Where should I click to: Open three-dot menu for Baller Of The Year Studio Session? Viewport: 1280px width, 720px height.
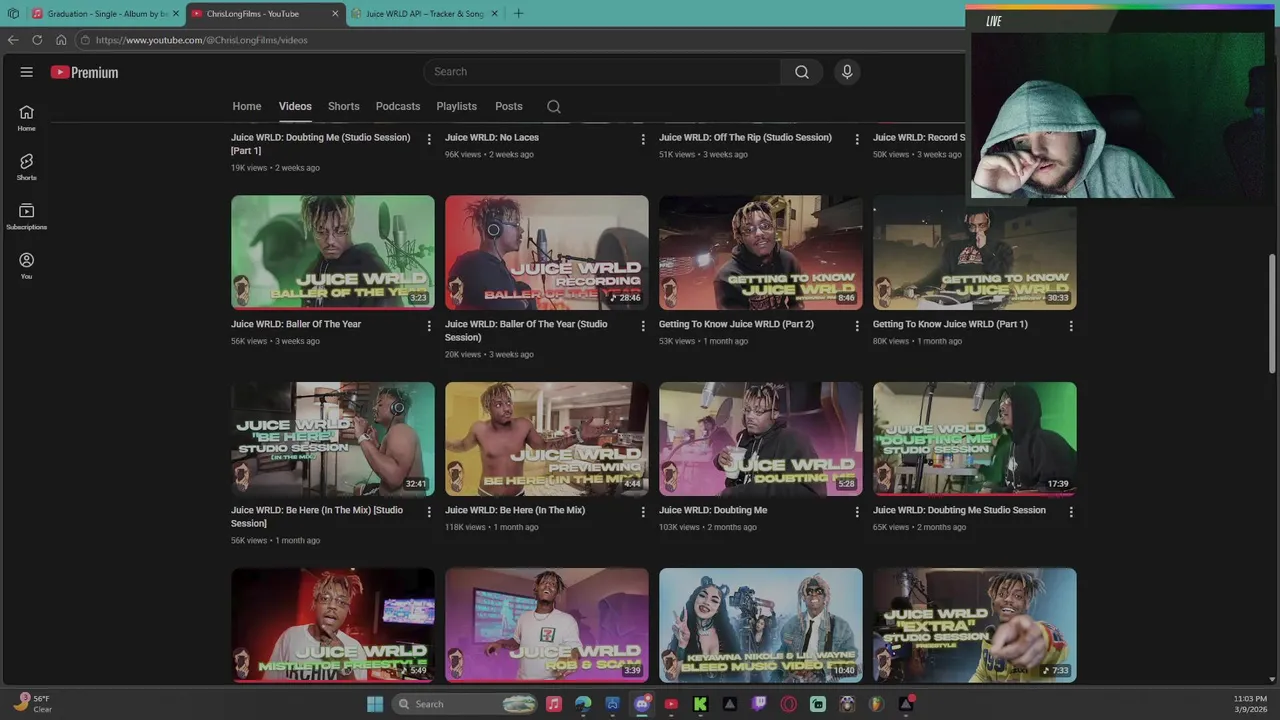tap(643, 326)
